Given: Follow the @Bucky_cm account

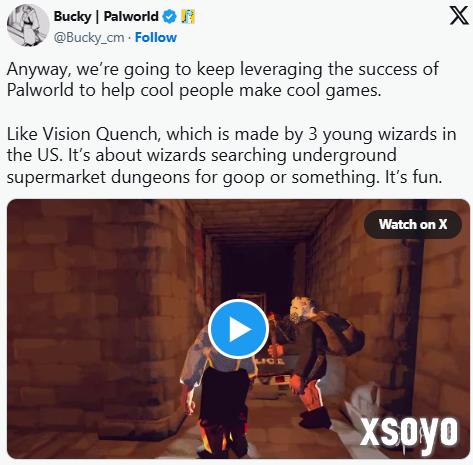Looking at the screenshot, I should tap(155, 37).
